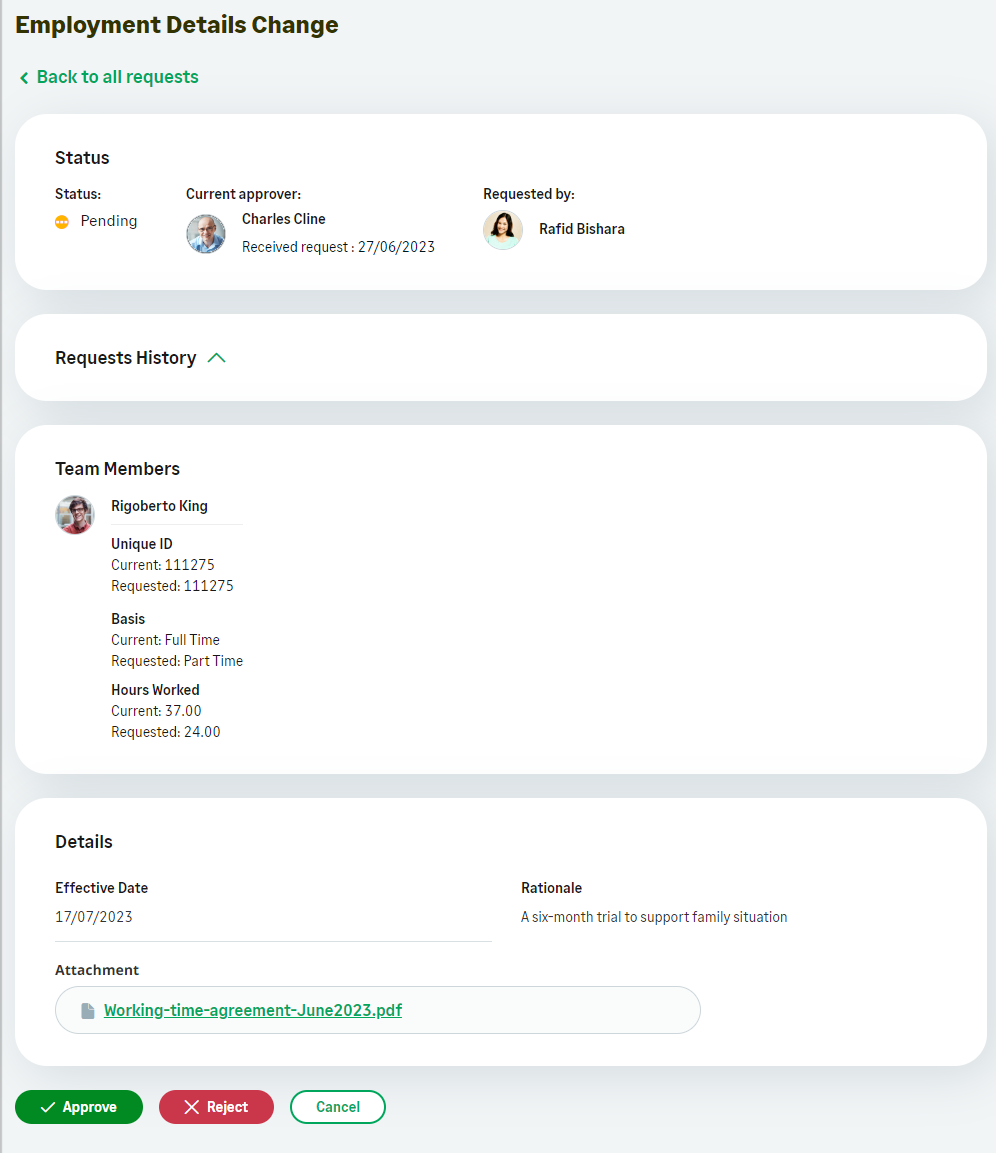This screenshot has height=1153, width=996.
Task: Collapse the Requests History chevron
Action: [217, 358]
